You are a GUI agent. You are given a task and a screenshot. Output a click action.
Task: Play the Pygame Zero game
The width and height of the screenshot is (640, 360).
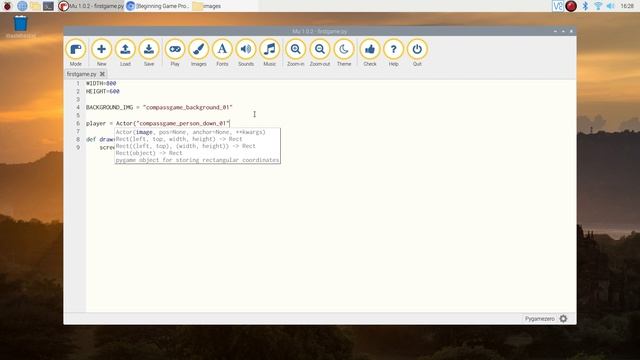(175, 53)
